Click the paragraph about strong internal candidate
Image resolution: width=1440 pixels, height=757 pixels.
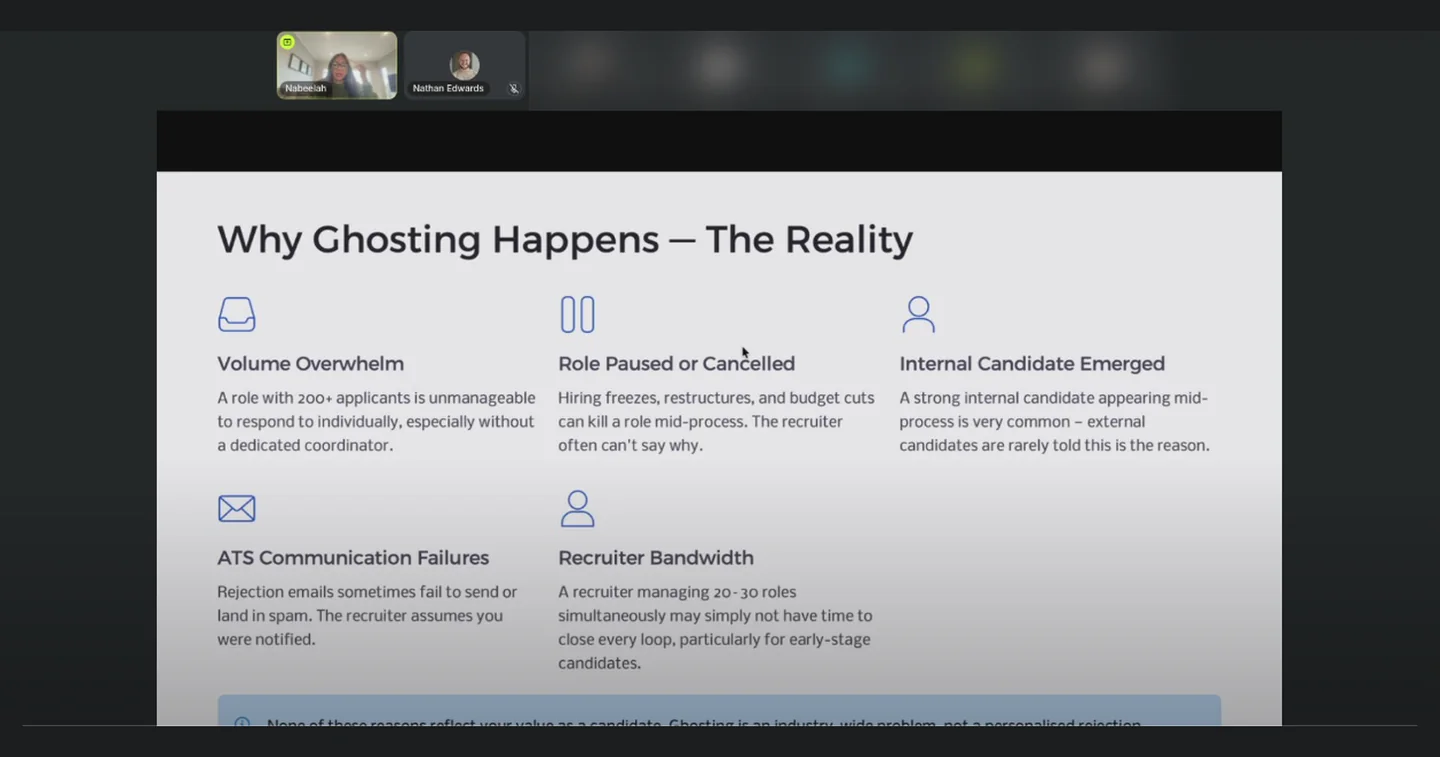(1054, 422)
